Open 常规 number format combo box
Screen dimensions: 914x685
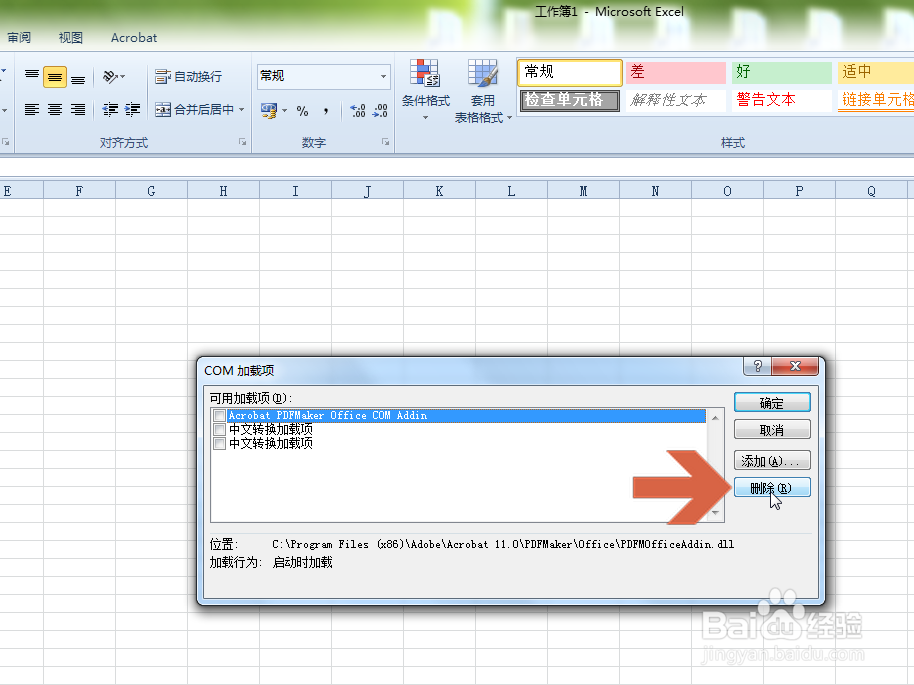(324, 76)
